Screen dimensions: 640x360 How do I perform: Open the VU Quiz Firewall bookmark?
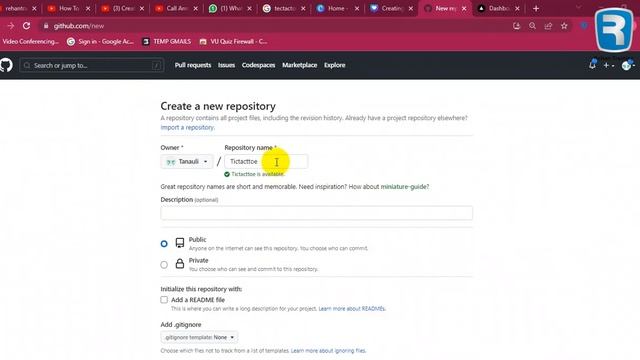tap(233, 42)
